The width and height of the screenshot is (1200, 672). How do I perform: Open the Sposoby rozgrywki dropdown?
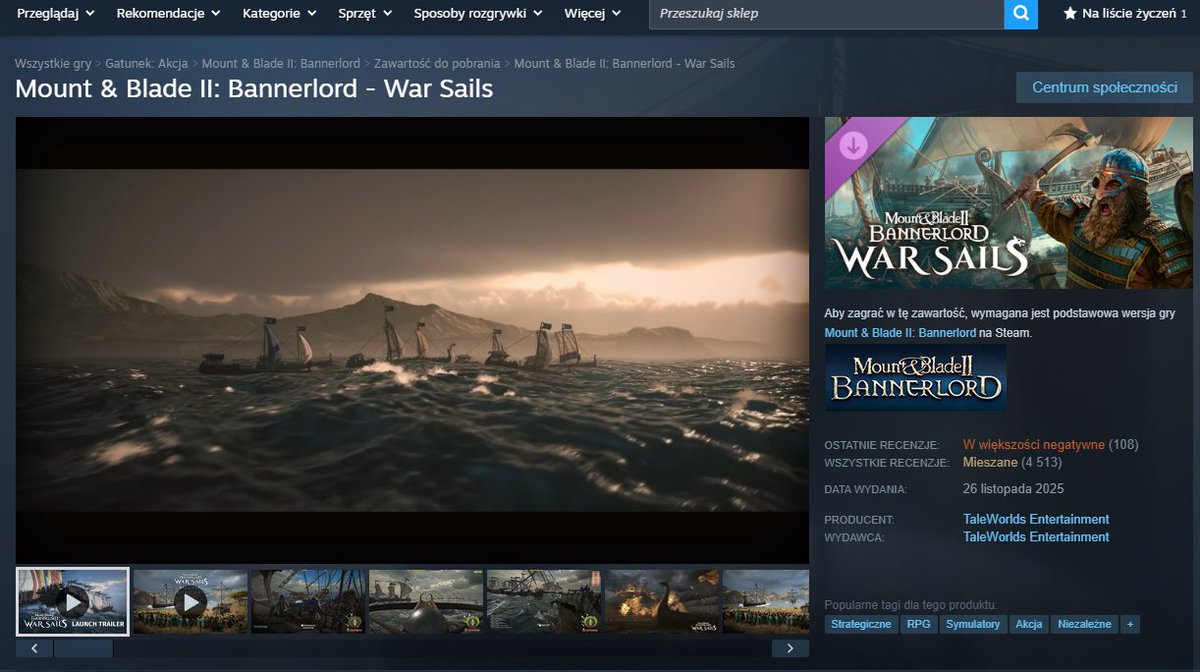(478, 14)
